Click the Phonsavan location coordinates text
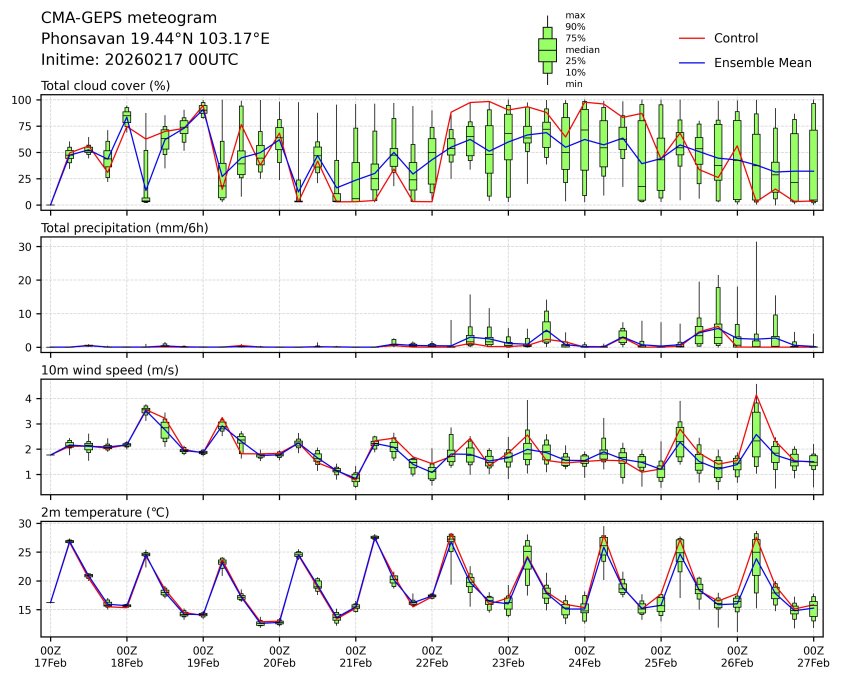 [155, 38]
